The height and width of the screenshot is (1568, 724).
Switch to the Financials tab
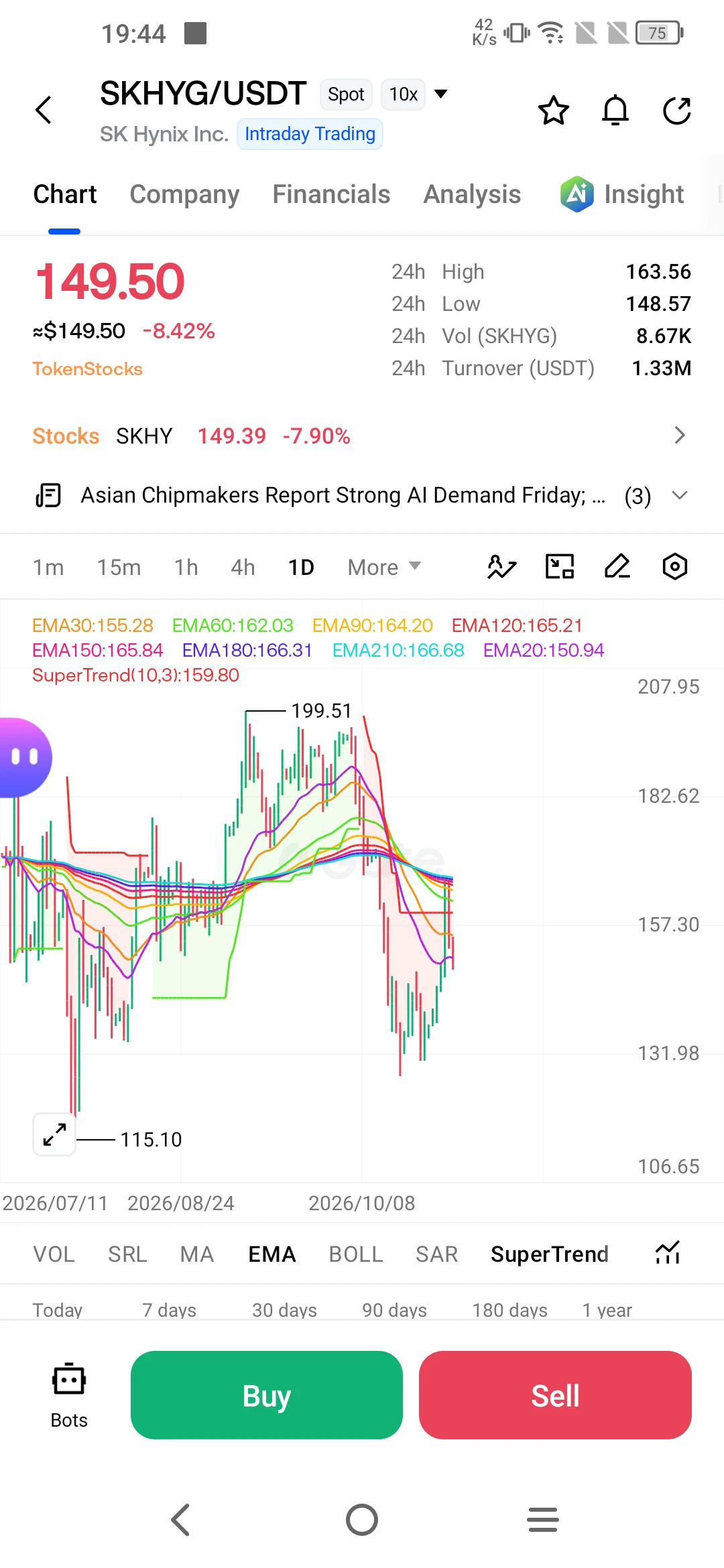point(331,194)
